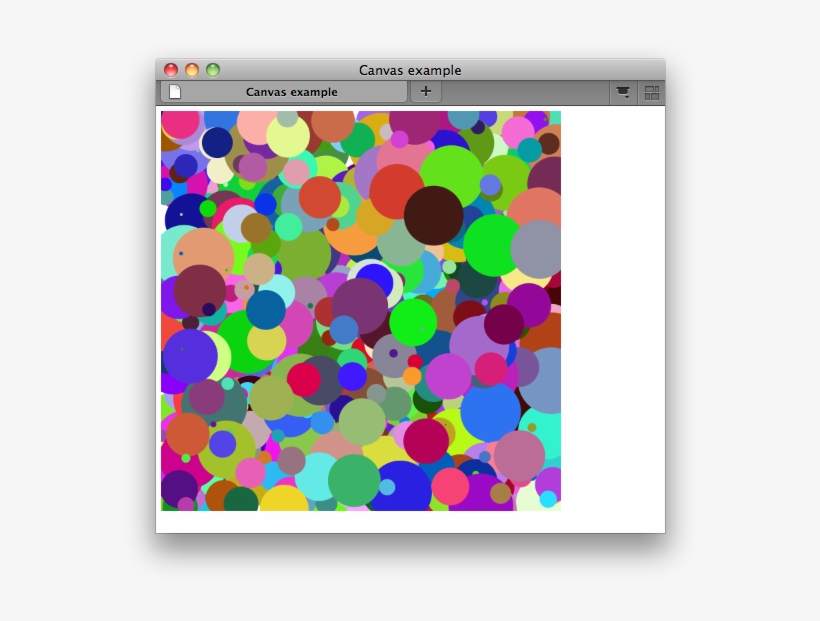The width and height of the screenshot is (820, 621).
Task: Click the page icon in the tab
Action: pyautogui.click(x=175, y=92)
